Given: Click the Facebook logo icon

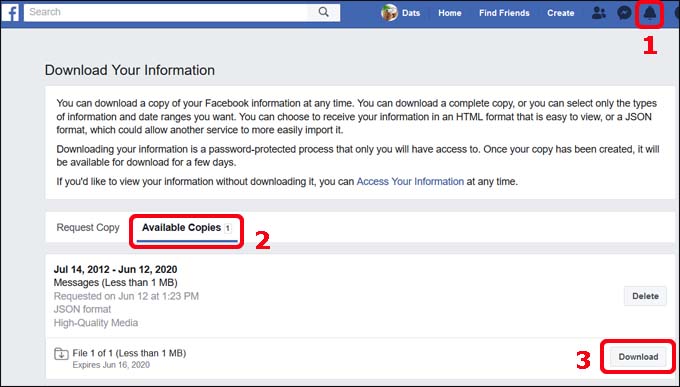Looking at the screenshot, I should (10, 13).
